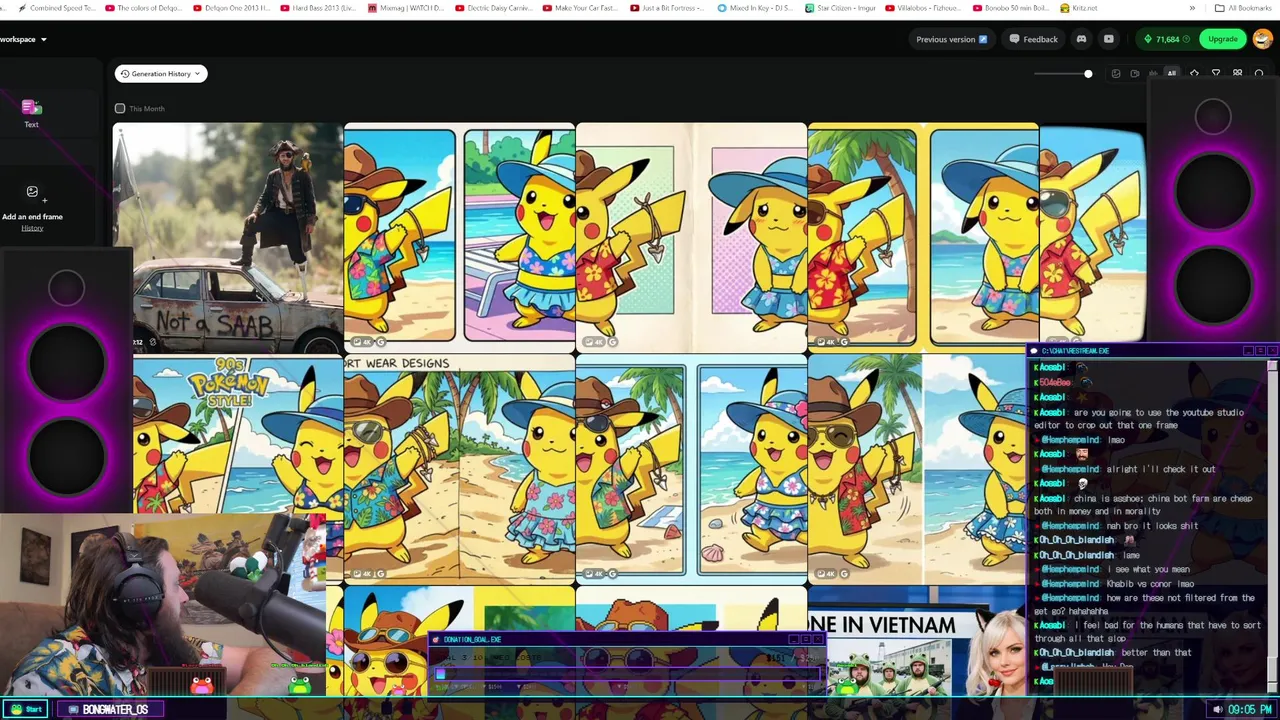Open the Combined Speed bookmark
The height and width of the screenshot is (720, 1280).
(57, 8)
